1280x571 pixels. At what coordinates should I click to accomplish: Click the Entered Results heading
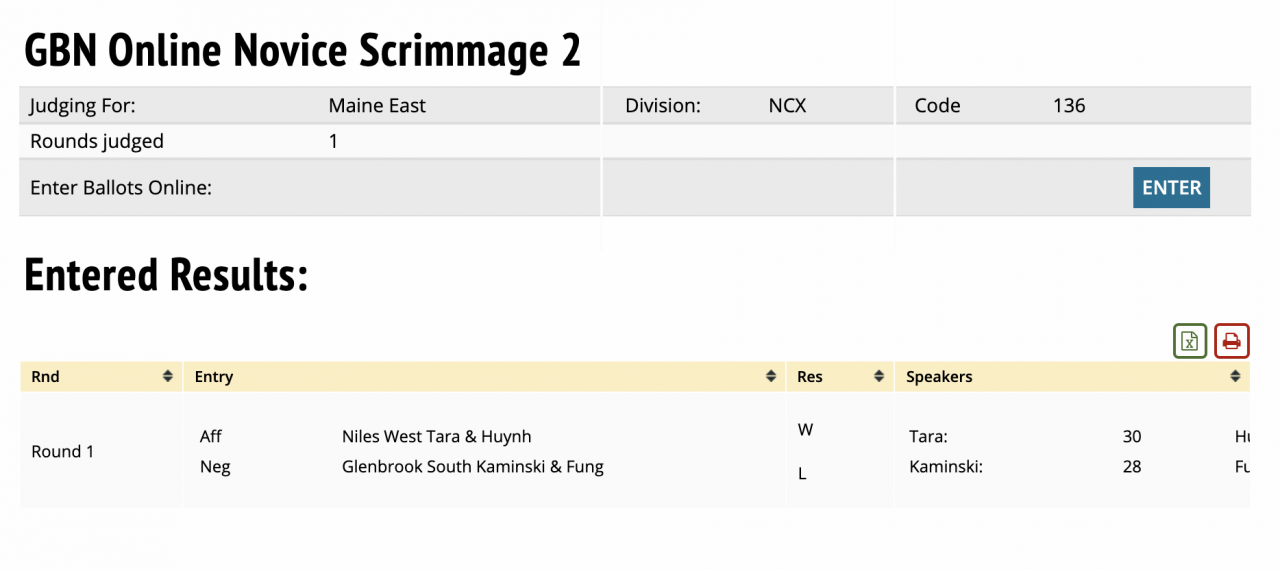[x=166, y=275]
